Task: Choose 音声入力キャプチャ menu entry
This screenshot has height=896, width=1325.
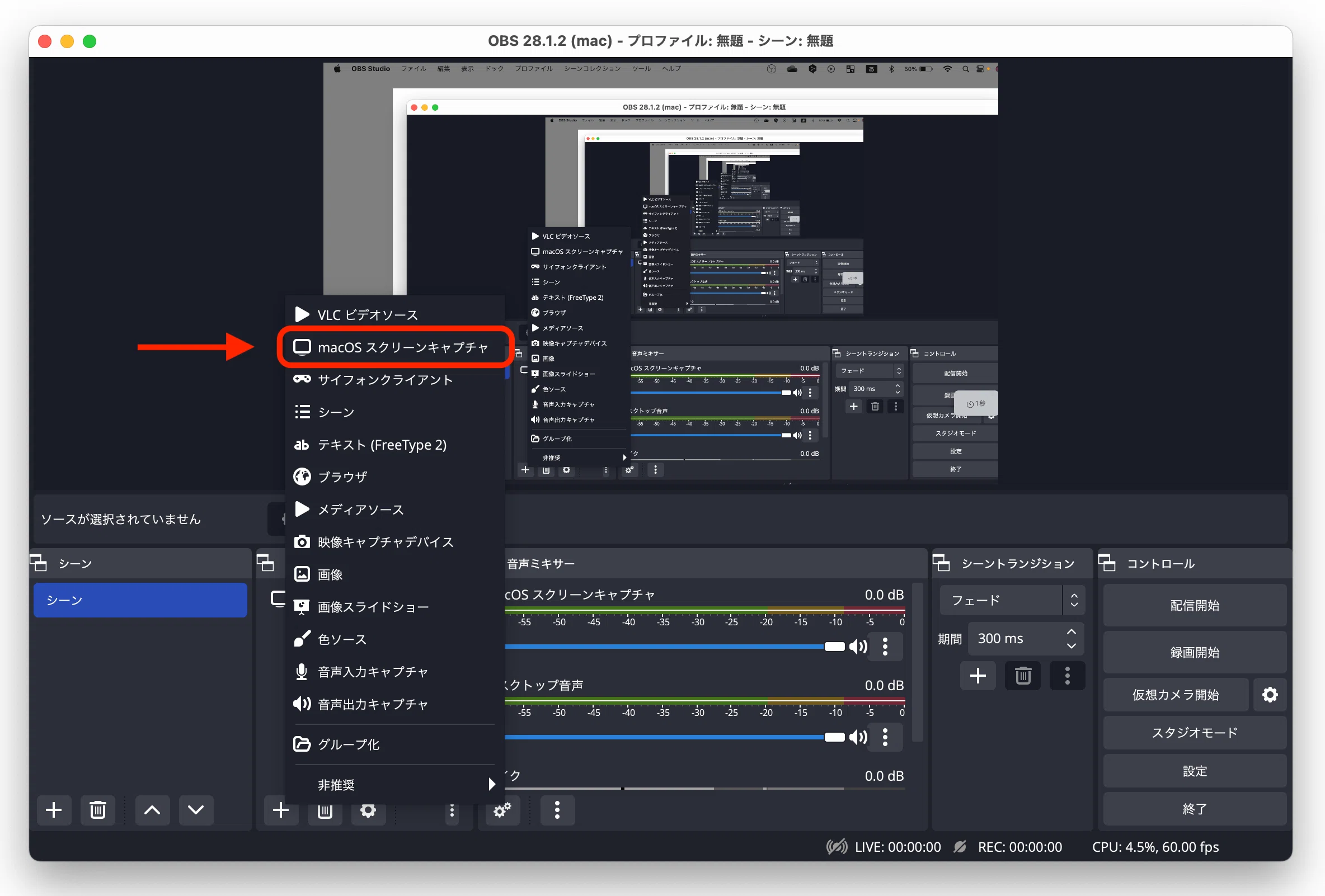Action: tap(394, 671)
